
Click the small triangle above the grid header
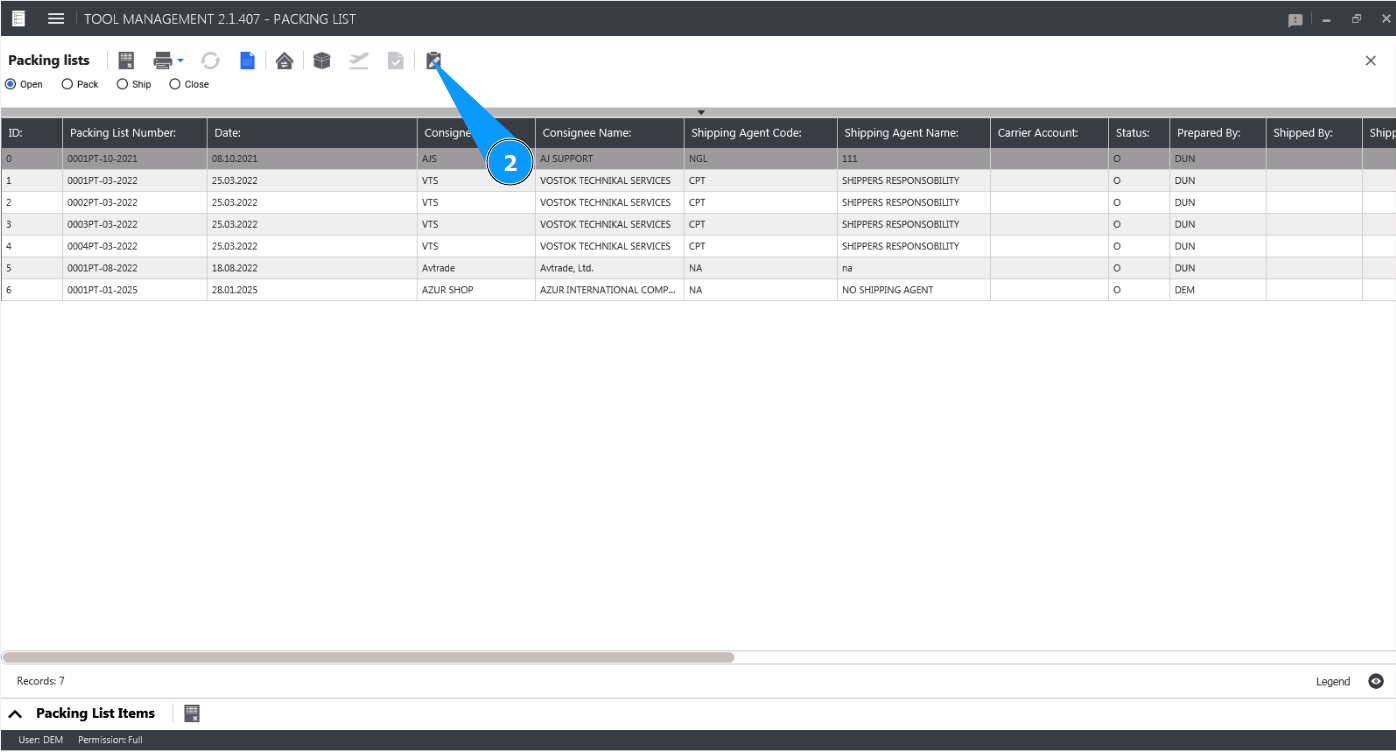(701, 112)
